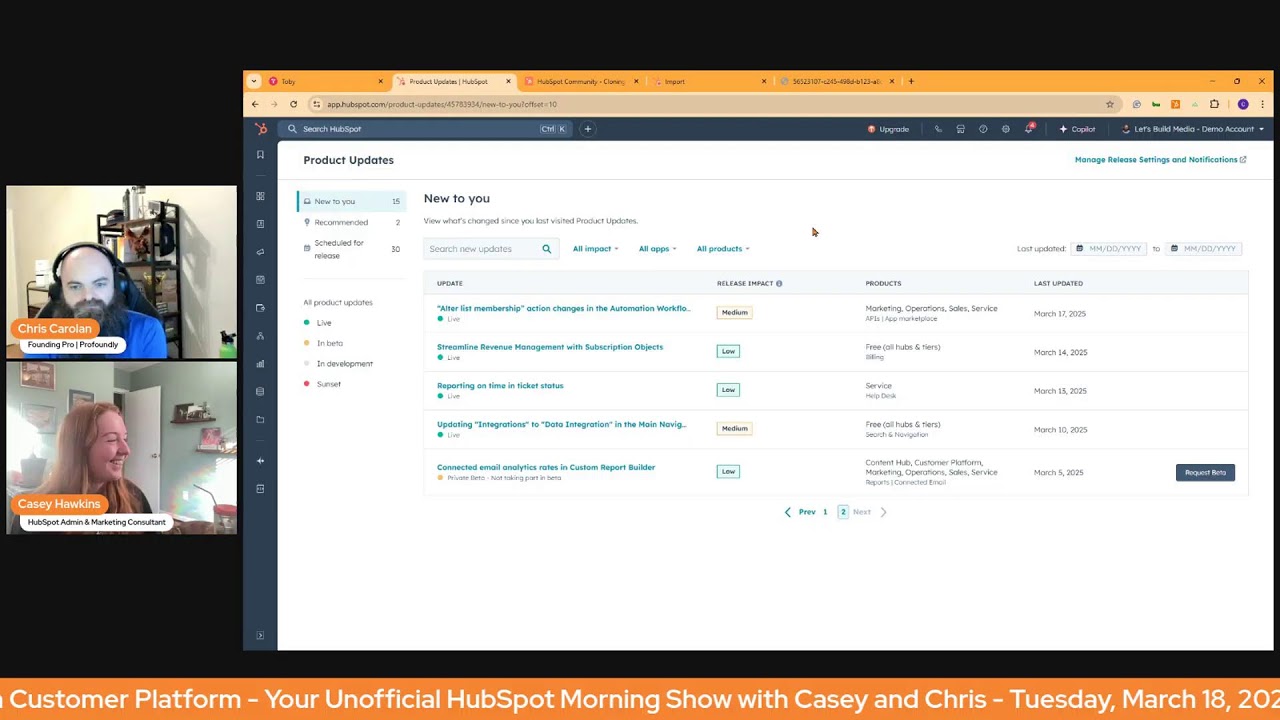Click the Upgrade button
The width and height of the screenshot is (1280, 720).
(x=888, y=129)
